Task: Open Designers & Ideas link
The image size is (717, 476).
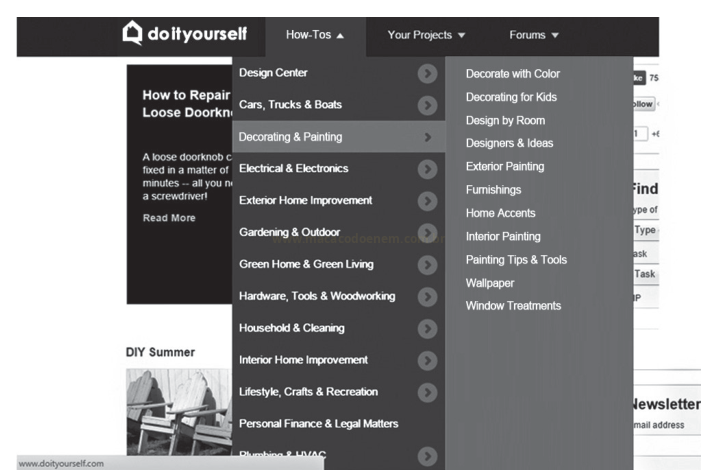Action: 509,143
